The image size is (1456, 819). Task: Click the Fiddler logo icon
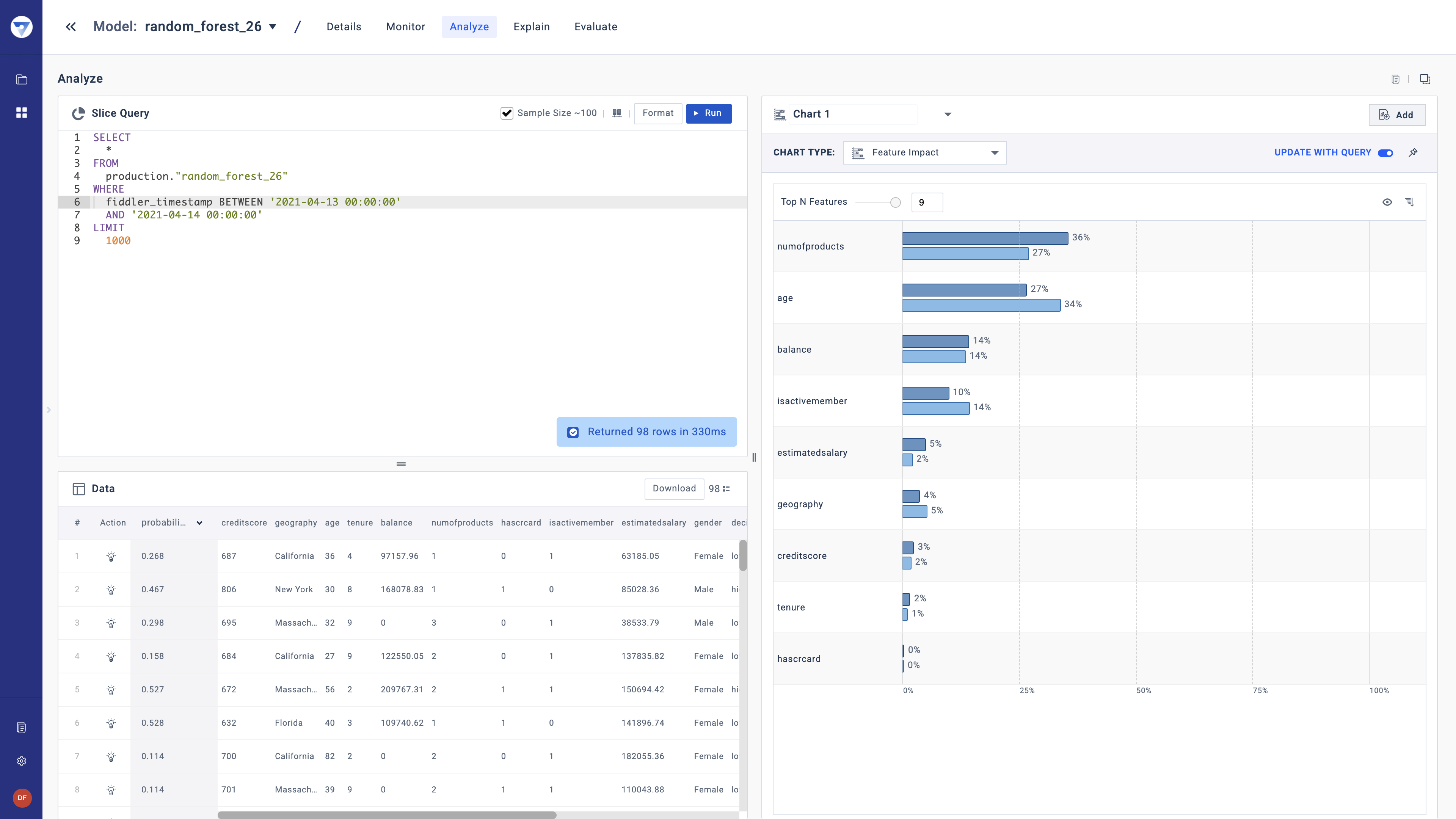tap(22, 27)
